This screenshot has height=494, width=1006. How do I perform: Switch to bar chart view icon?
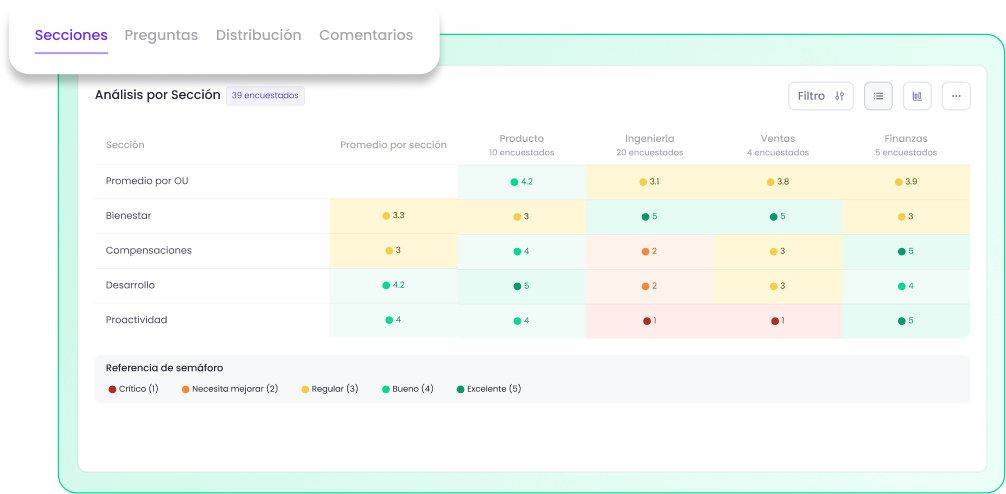[917, 96]
